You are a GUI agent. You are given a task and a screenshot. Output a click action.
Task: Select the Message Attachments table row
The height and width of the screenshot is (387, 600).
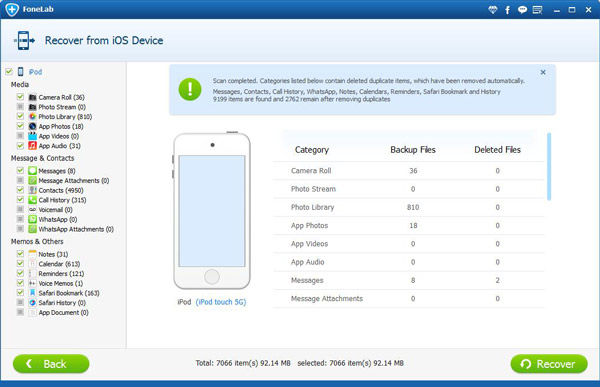coord(408,299)
